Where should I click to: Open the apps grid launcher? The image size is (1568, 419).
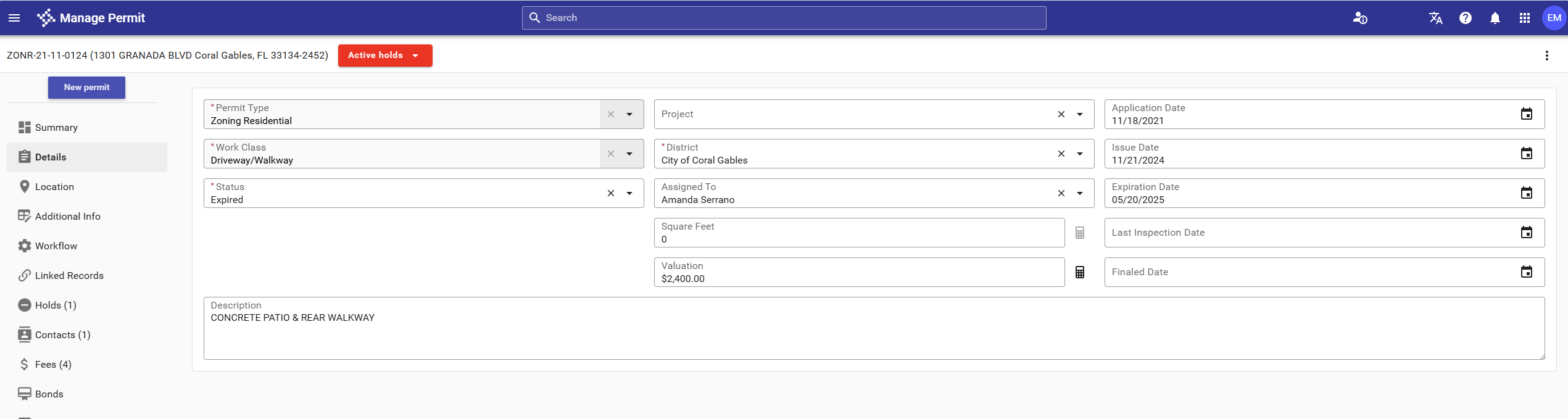1524,18
